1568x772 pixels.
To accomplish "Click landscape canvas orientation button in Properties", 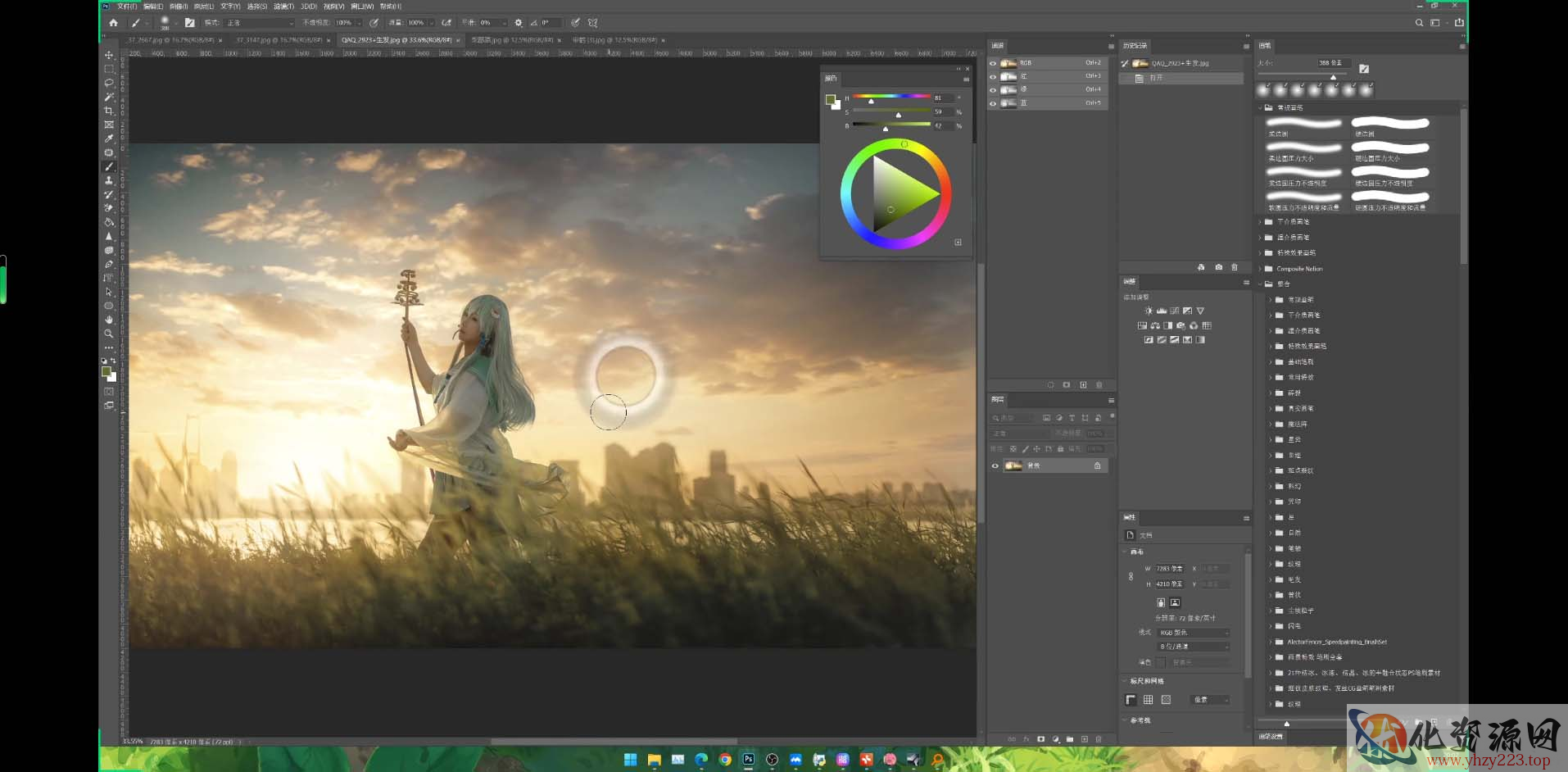I will pyautogui.click(x=1175, y=602).
